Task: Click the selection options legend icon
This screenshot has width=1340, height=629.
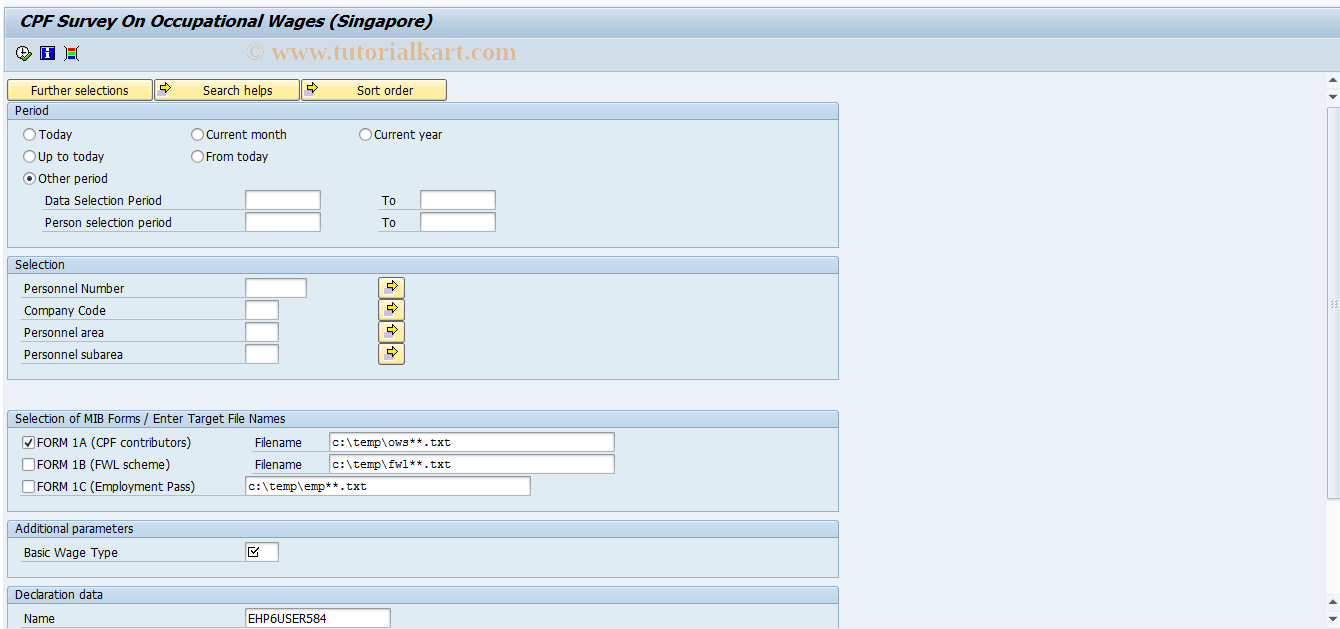Action: pos(71,53)
